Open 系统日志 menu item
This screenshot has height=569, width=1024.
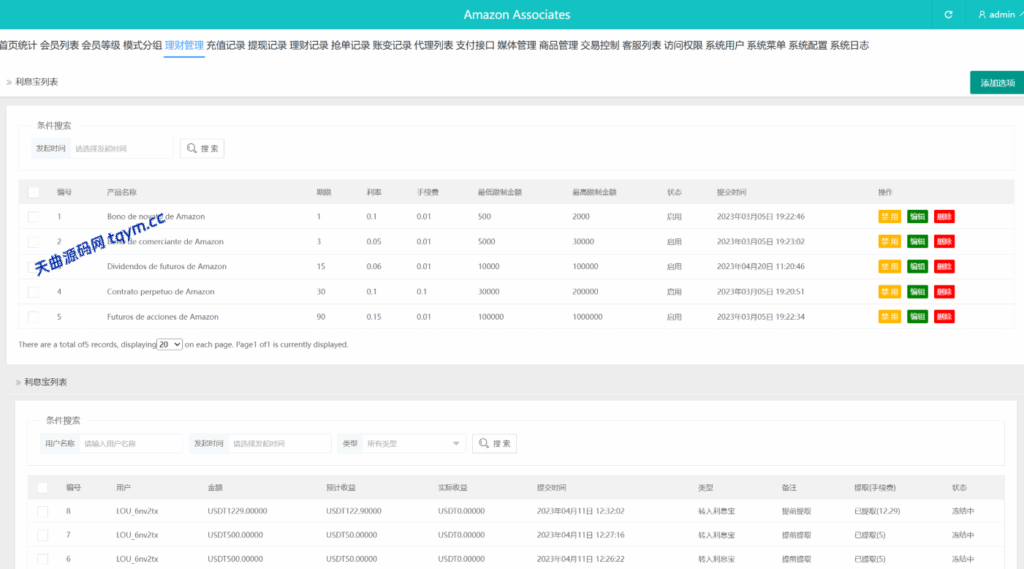[x=850, y=45]
